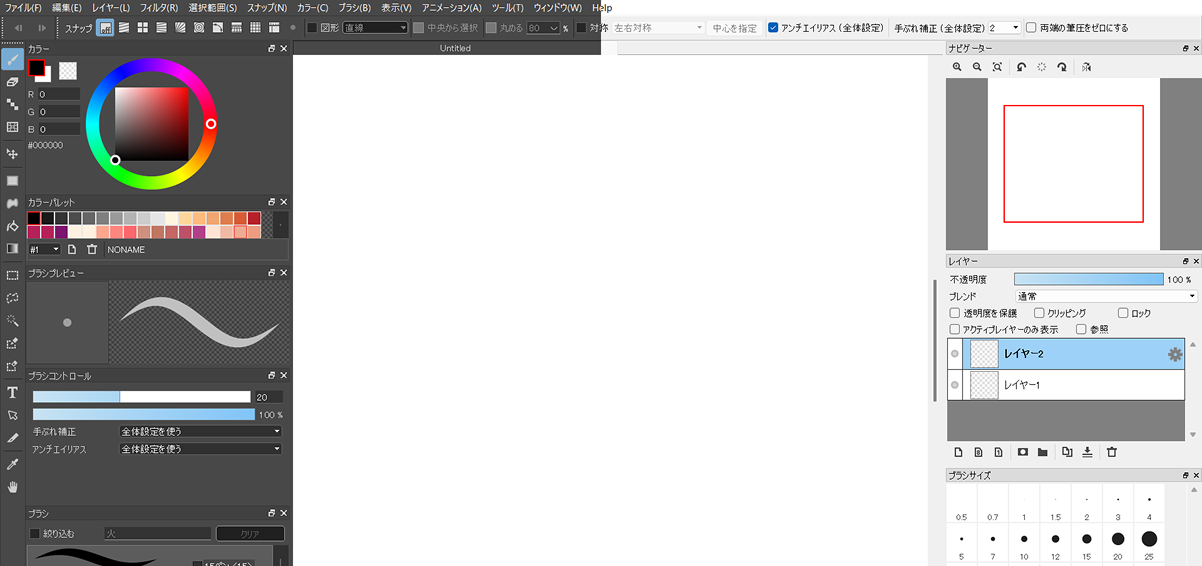Viewport: 1202px width, 566px height.
Task: Enable the クリッピング (clipping) checkbox
Action: [x=1039, y=313]
